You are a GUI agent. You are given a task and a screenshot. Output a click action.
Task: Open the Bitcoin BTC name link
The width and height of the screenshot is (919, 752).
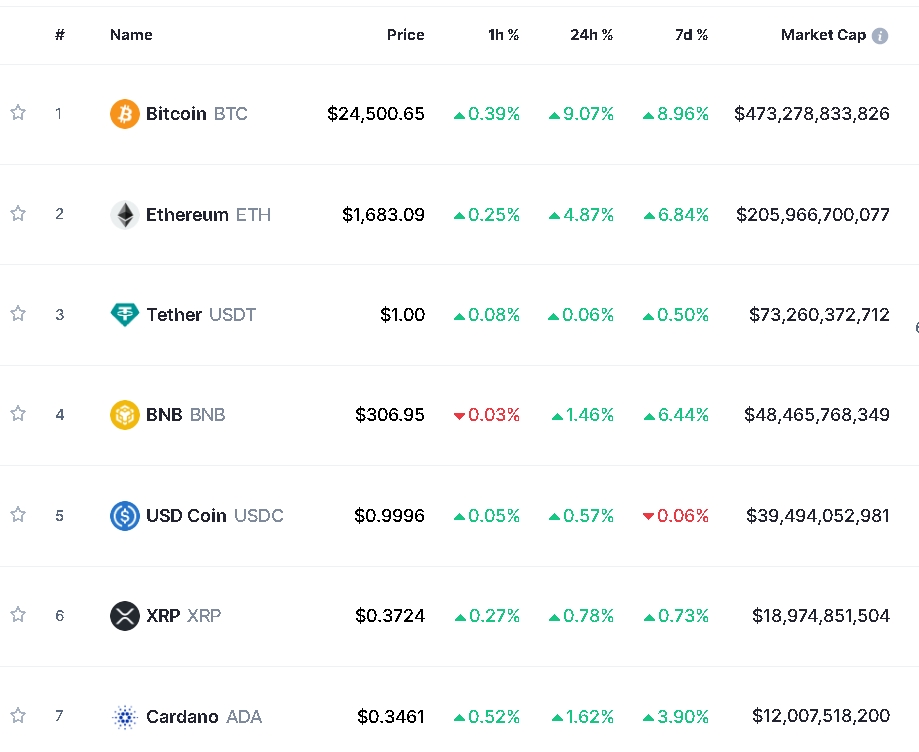[x=196, y=114]
